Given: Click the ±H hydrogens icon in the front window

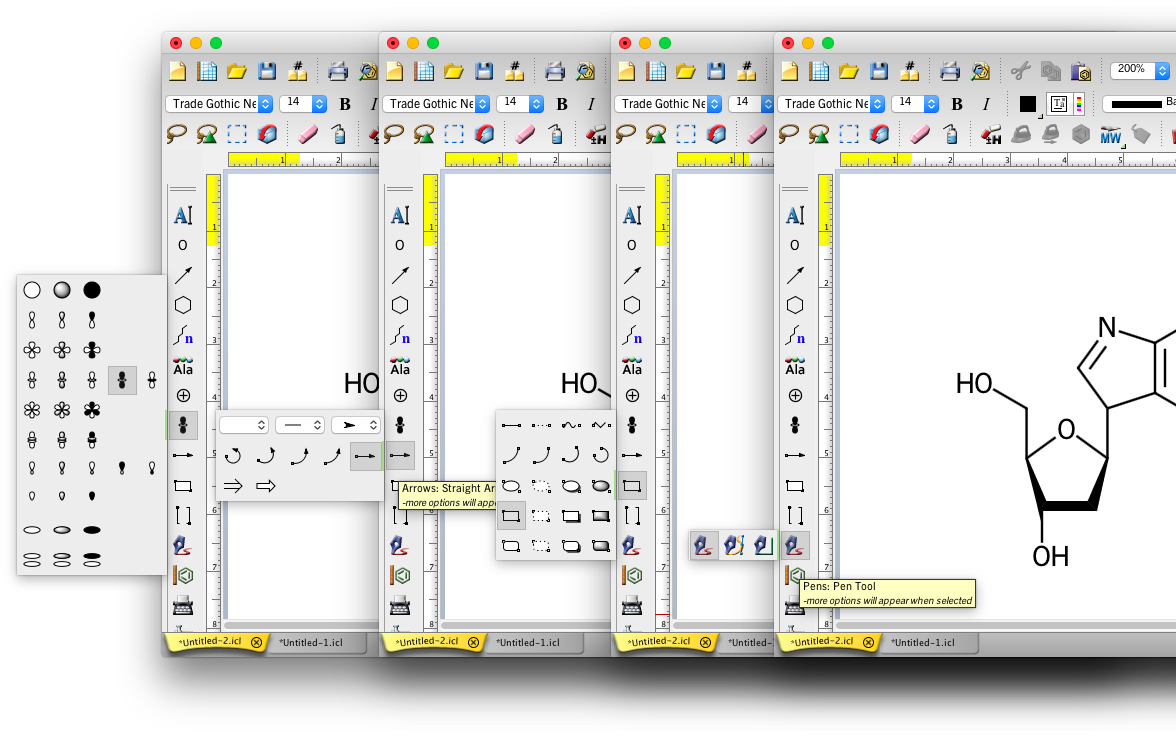Looking at the screenshot, I should pyautogui.click(x=991, y=135).
